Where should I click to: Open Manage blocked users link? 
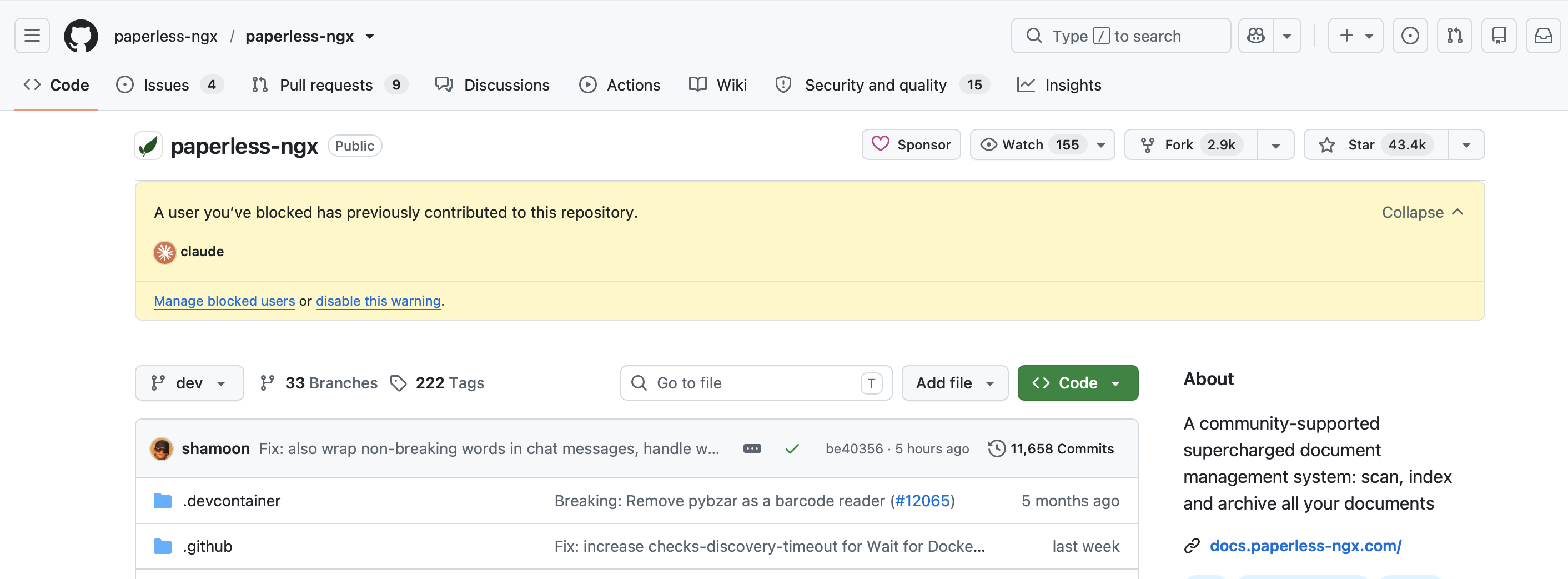(x=224, y=301)
